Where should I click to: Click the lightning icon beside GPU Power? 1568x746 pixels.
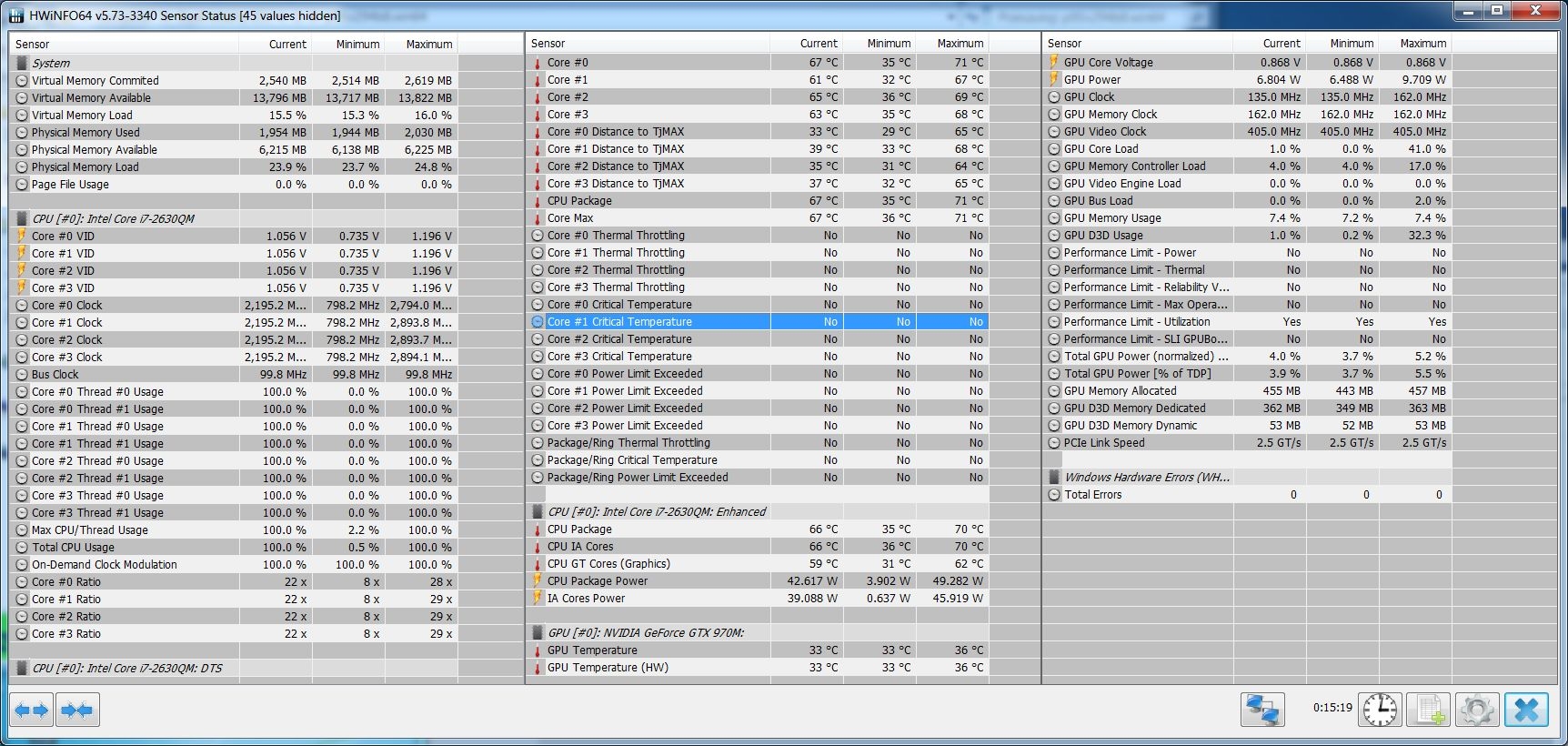click(1054, 80)
